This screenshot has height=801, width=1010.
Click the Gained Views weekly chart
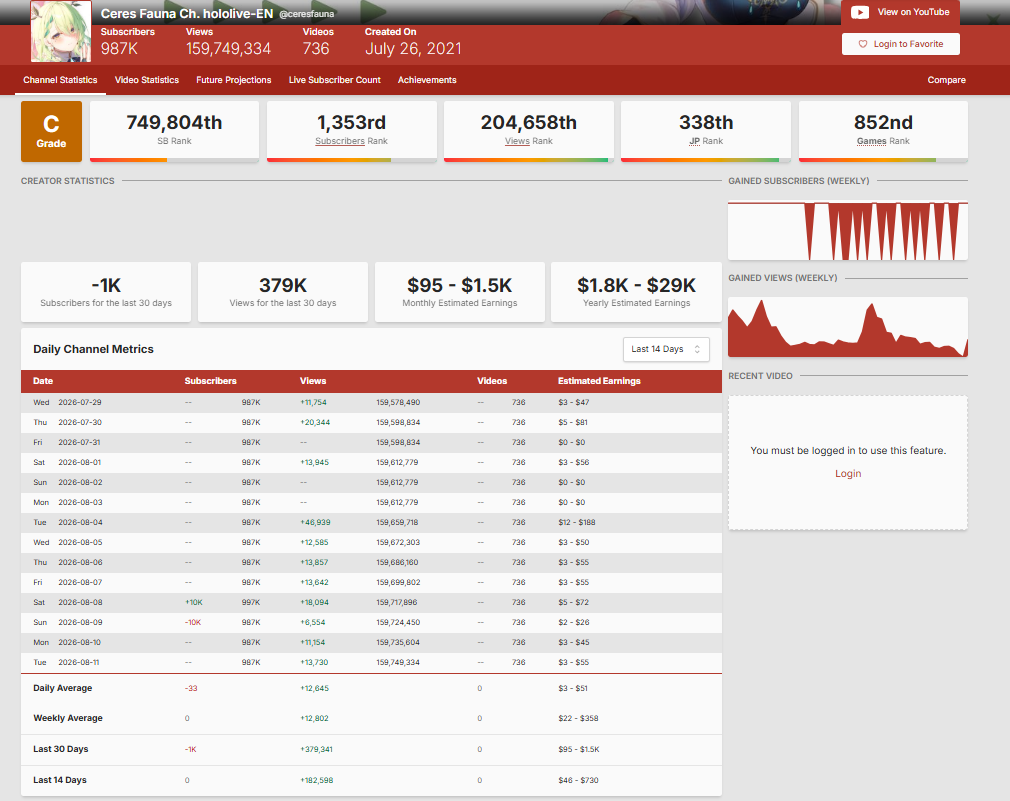tap(848, 327)
